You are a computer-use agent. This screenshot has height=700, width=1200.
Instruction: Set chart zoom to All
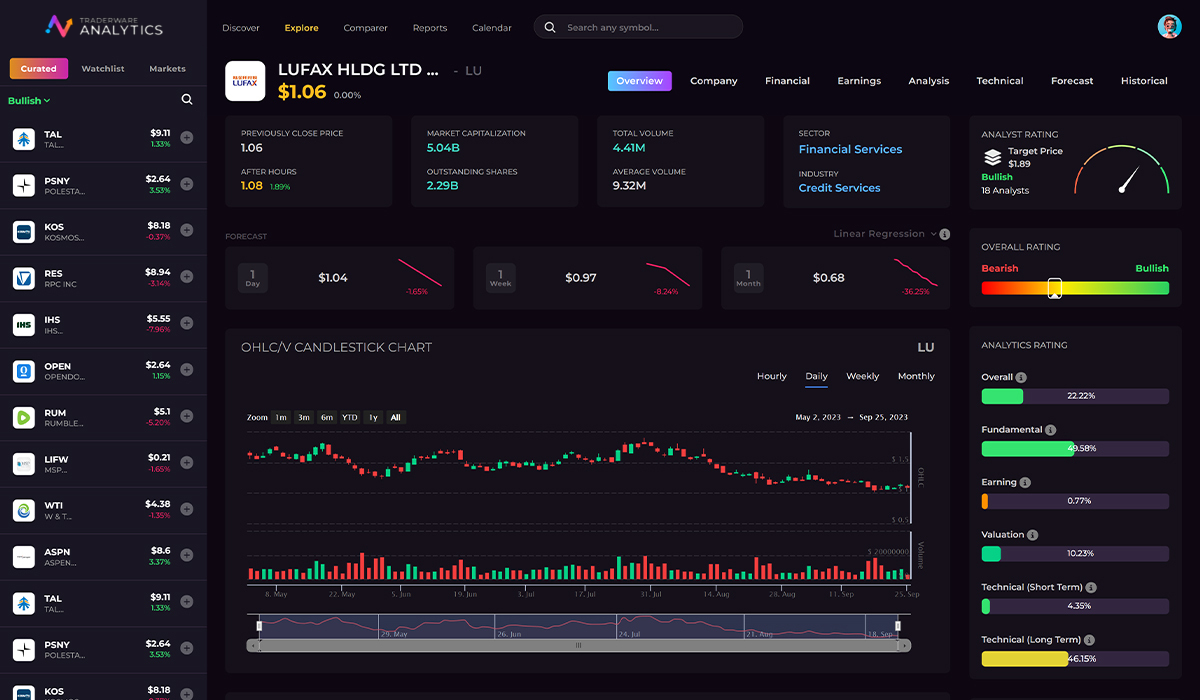(396, 417)
